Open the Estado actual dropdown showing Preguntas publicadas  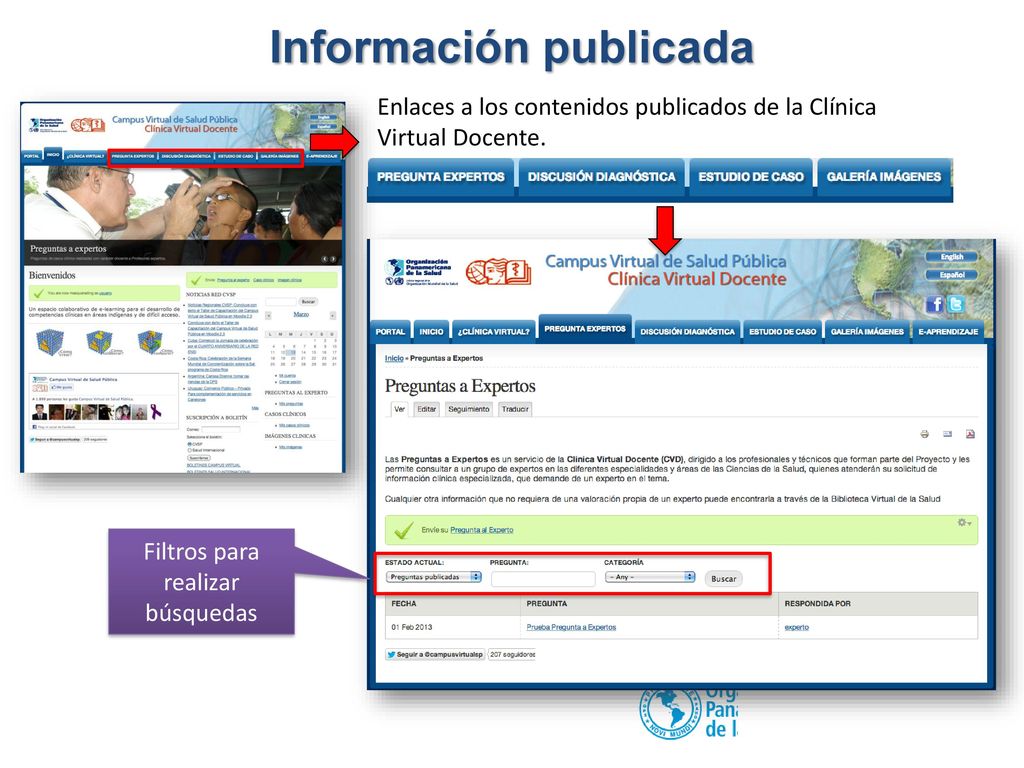pos(434,577)
